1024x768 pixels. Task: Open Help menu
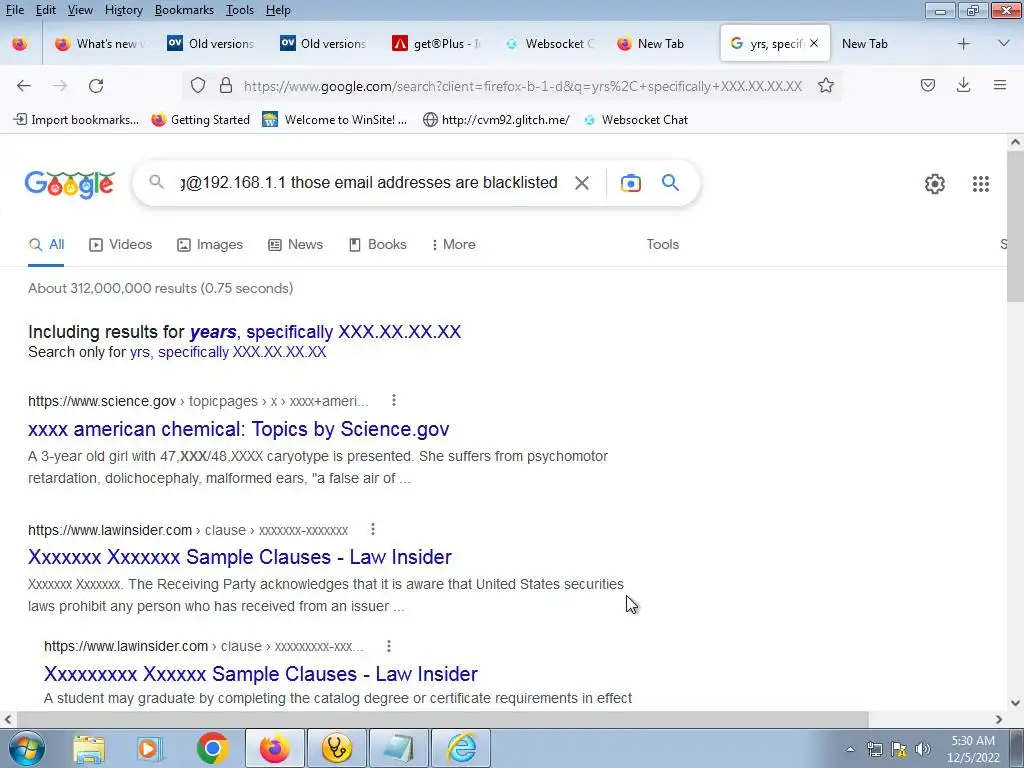pos(278,10)
